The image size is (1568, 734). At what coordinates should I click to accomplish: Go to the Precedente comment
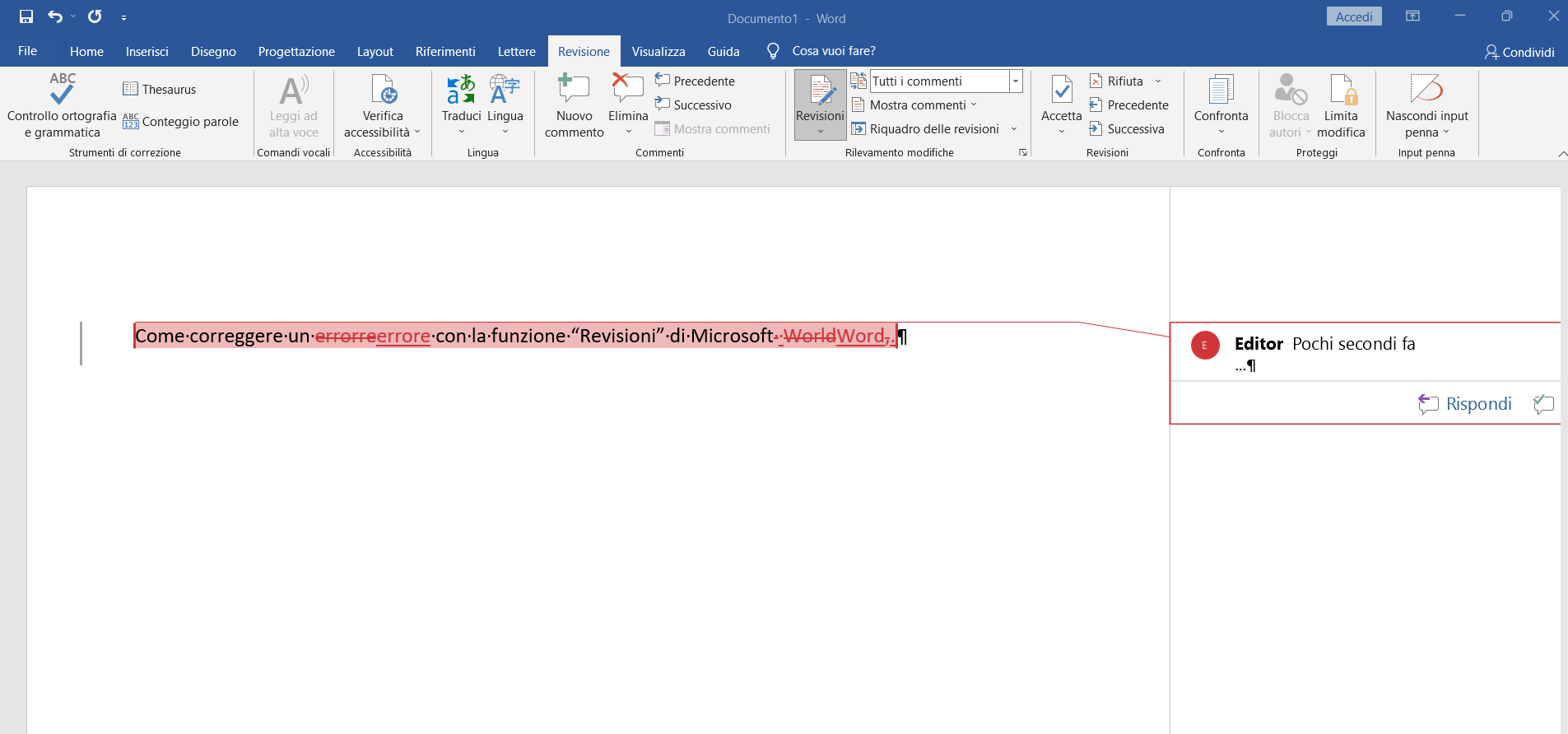tap(695, 81)
